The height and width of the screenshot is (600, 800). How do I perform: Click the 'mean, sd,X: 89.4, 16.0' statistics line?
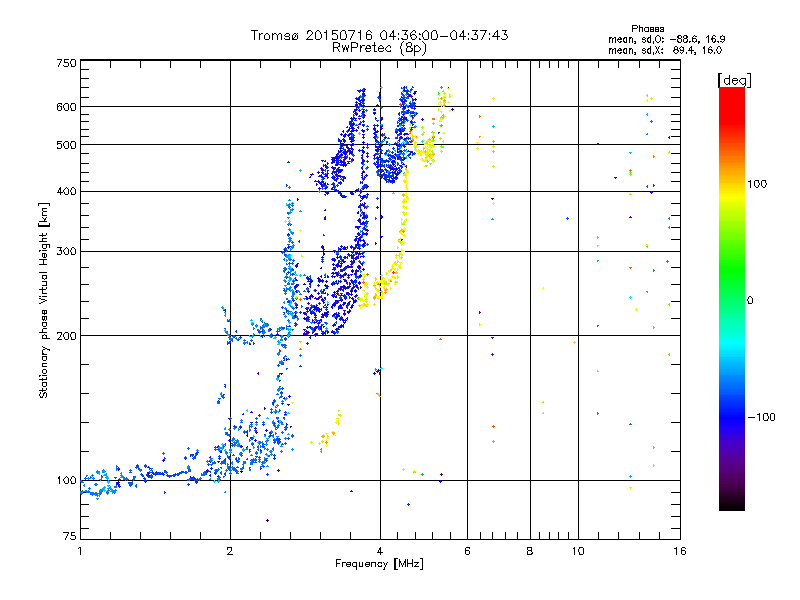(x=665, y=50)
